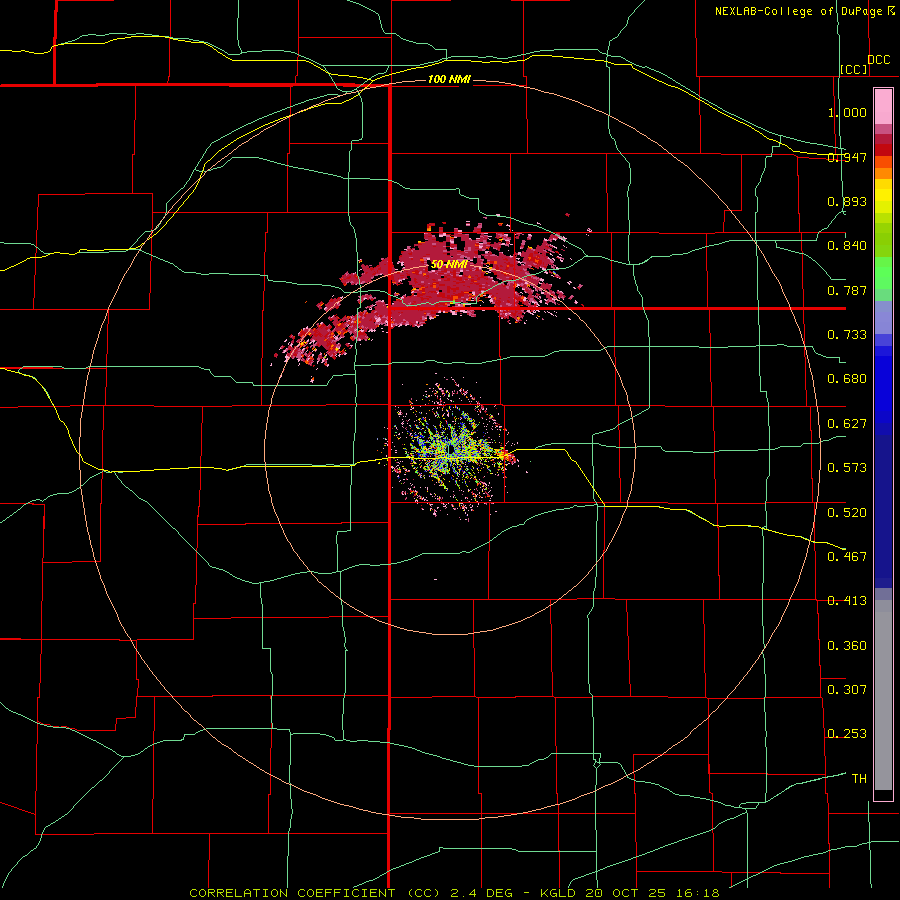The width and height of the screenshot is (900, 900).
Task: Select the 0.253 color scale value
Action: tap(847, 734)
